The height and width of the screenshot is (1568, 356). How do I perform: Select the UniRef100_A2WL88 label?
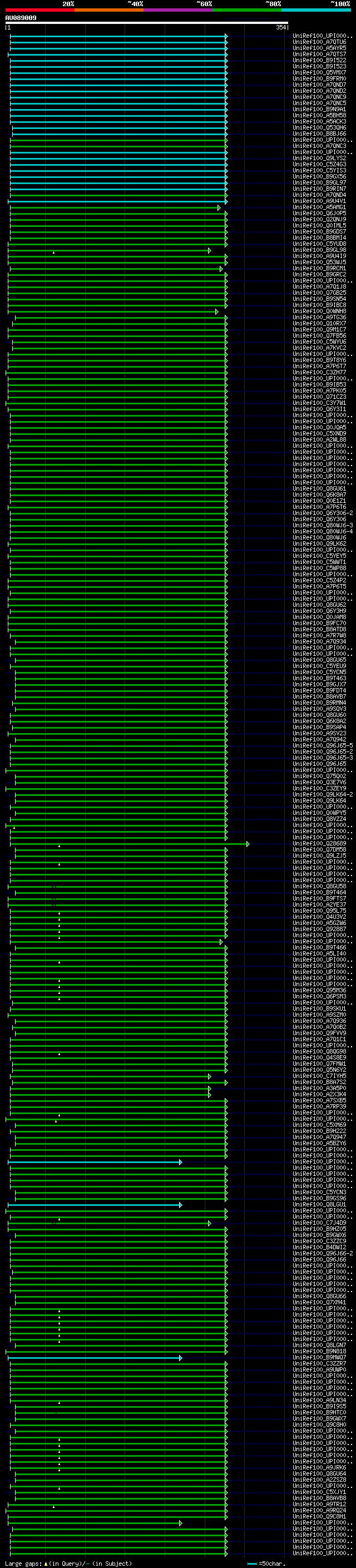(319, 439)
